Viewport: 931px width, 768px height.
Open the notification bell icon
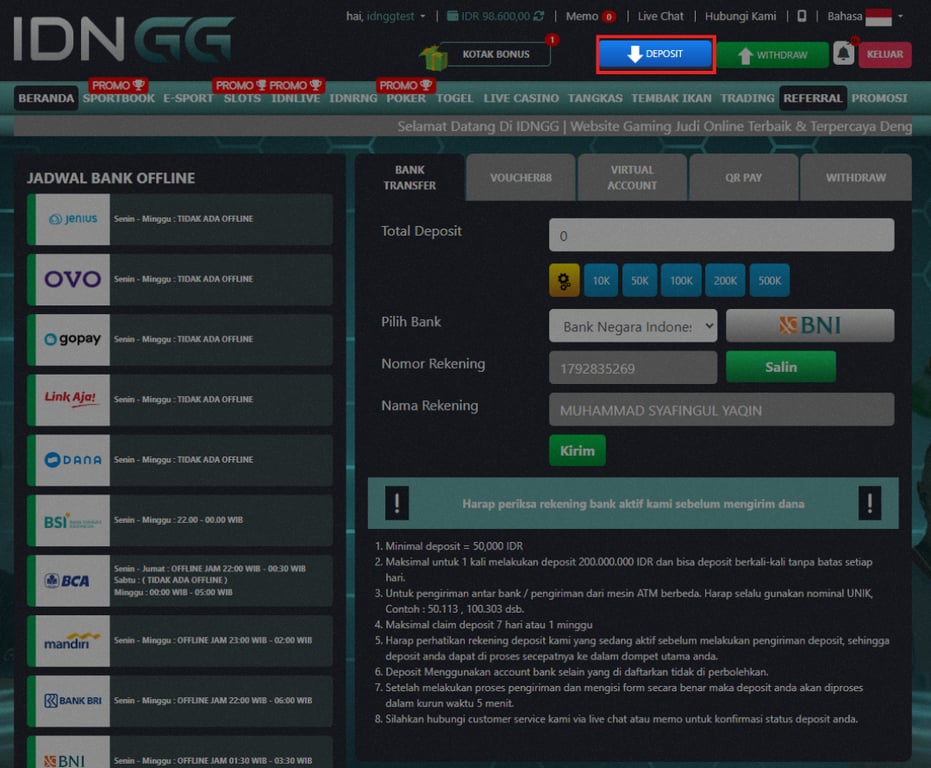(843, 53)
